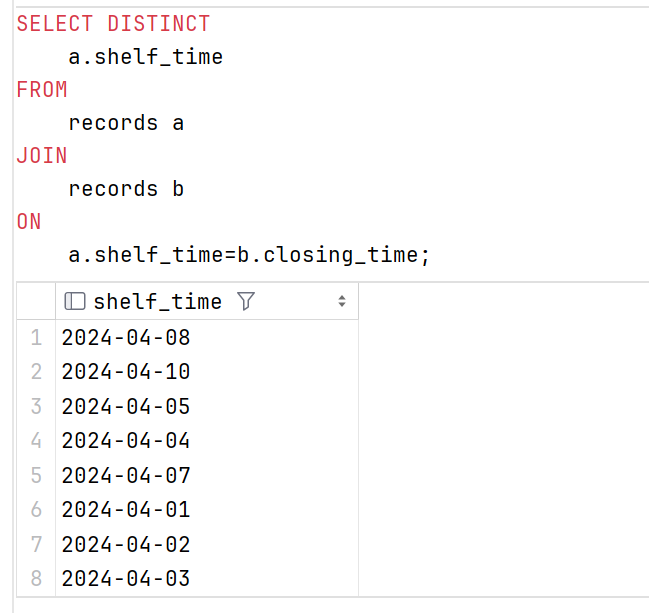This screenshot has width=649, height=613.
Task: Select row number 8 header
Action: 36,578
